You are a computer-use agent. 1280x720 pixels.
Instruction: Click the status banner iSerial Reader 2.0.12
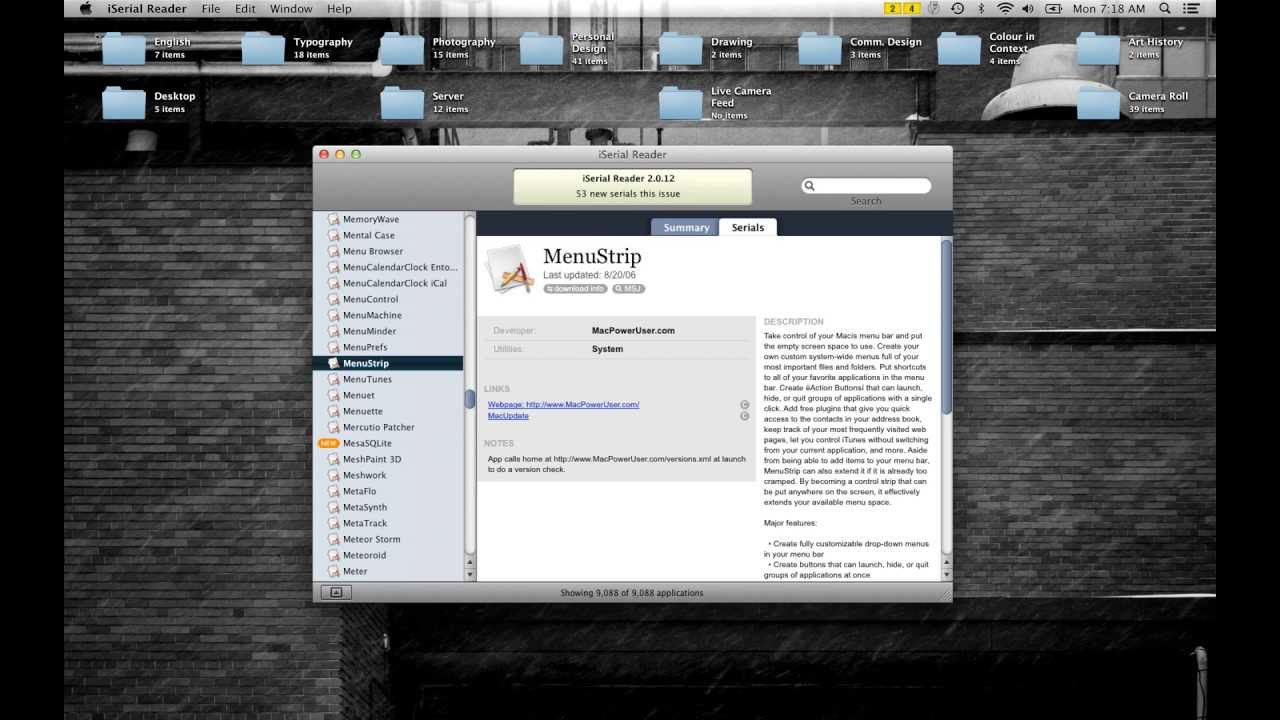click(632, 186)
